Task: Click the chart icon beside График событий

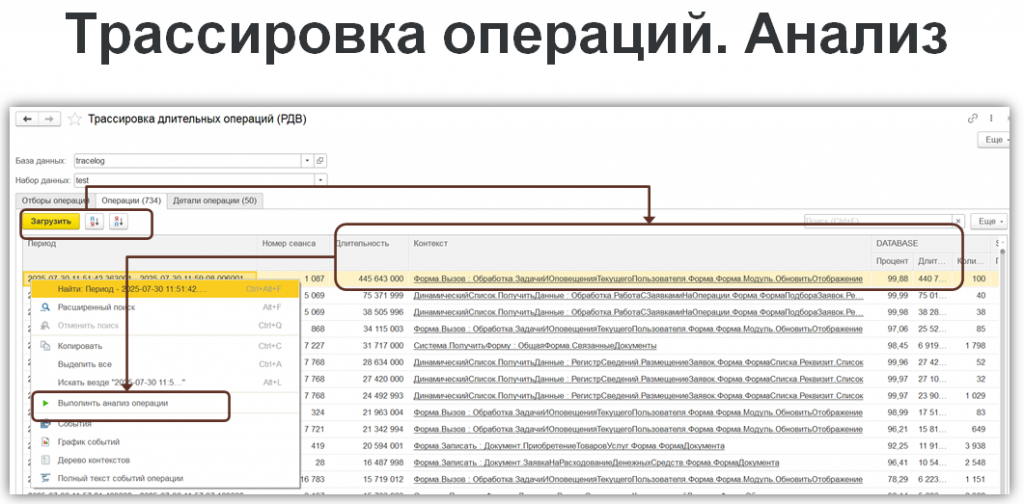Action: 45,442
